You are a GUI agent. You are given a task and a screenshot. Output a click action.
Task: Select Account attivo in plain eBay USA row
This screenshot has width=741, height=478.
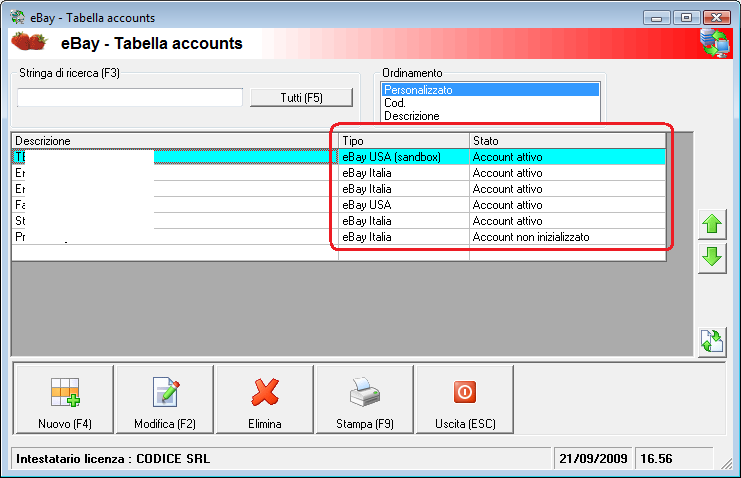pyautogui.click(x=568, y=205)
